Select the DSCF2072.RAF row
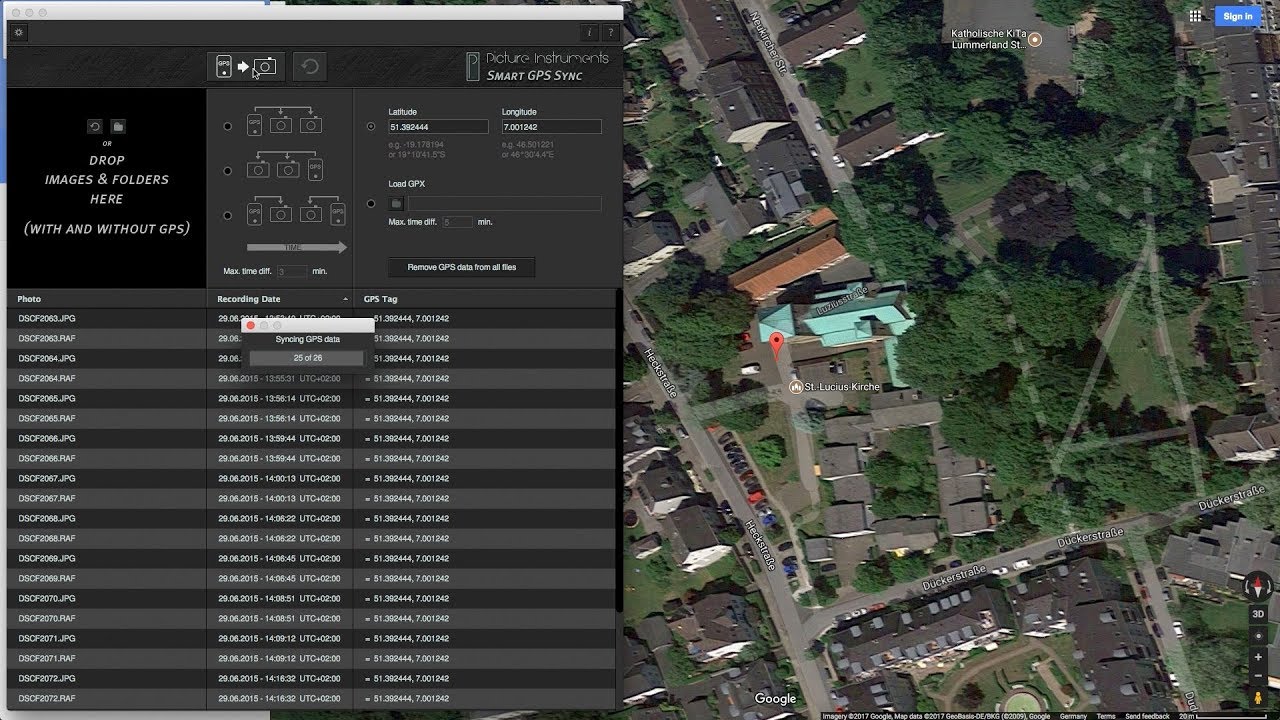 point(312,698)
